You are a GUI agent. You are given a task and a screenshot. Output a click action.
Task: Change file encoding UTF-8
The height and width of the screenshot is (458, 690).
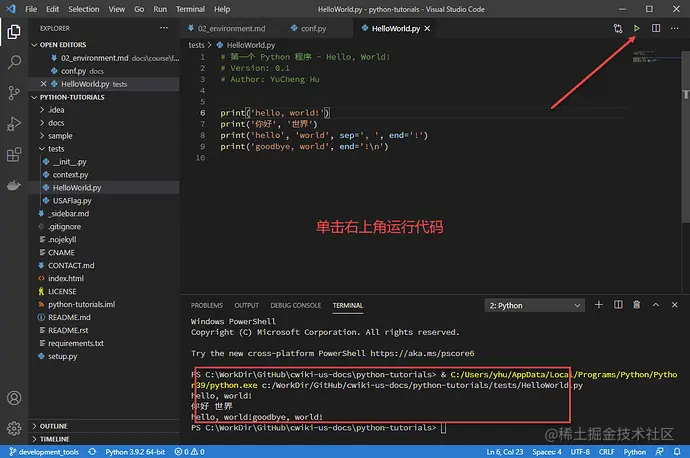[x=580, y=451]
